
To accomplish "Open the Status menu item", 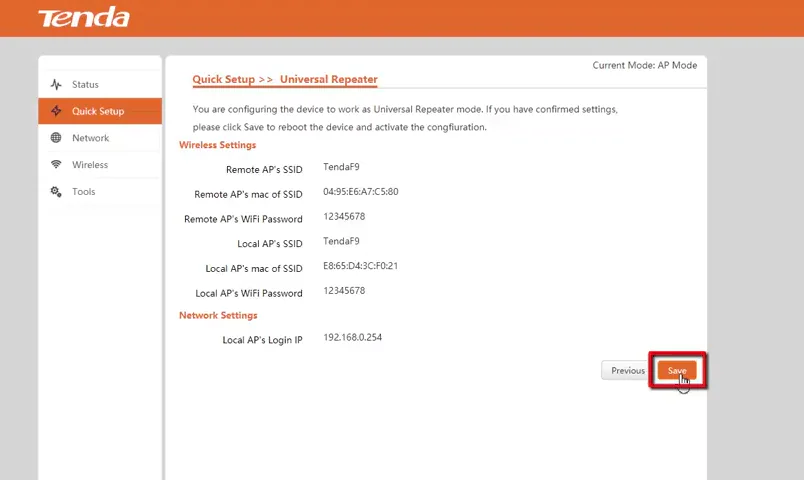I will coord(100,84).
